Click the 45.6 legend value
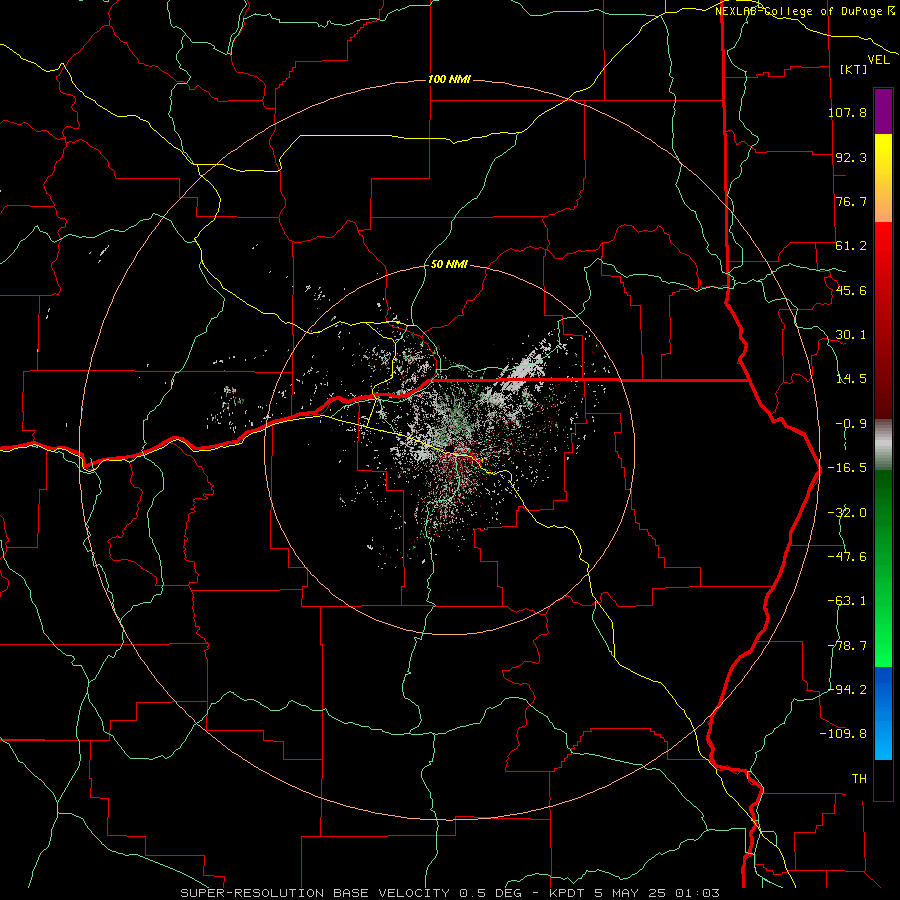Screen dimensions: 900x900 point(851,290)
